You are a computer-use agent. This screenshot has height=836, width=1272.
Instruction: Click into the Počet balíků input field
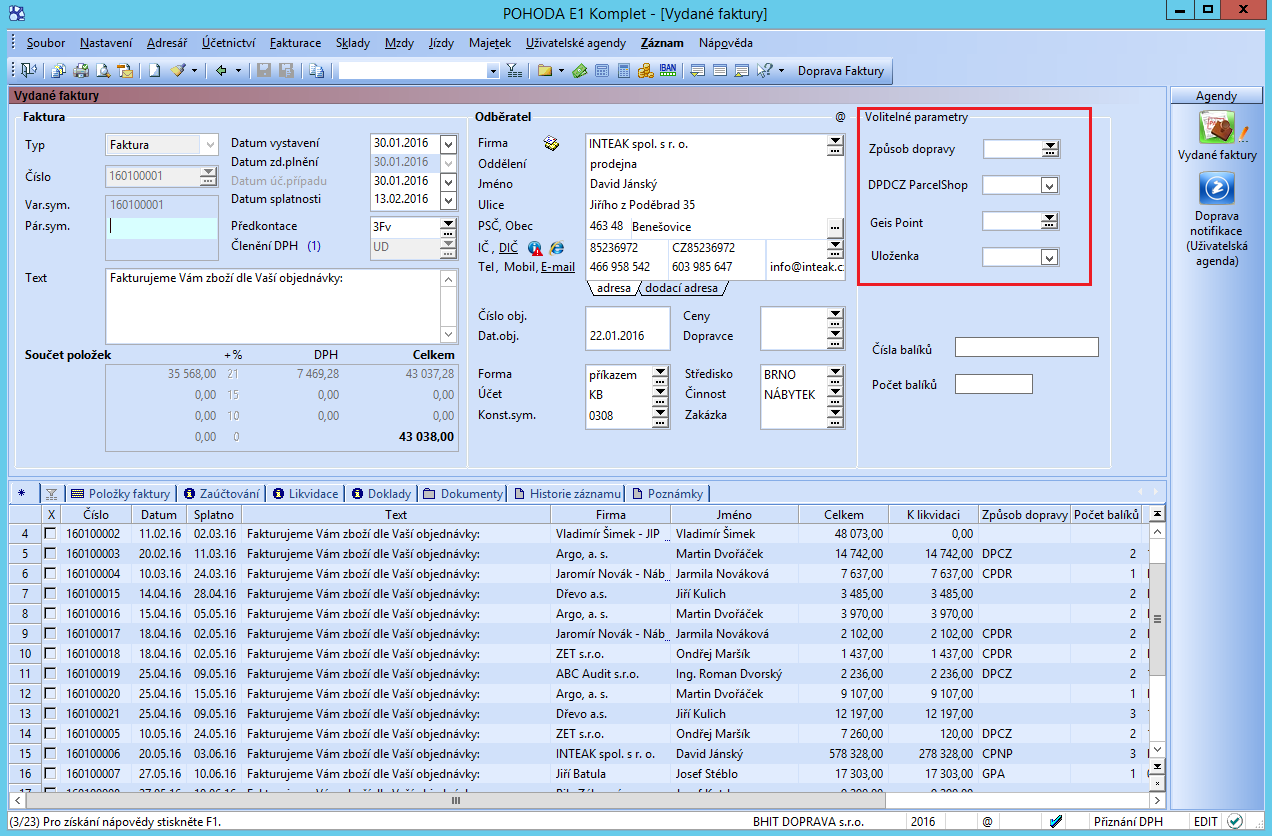pos(994,384)
